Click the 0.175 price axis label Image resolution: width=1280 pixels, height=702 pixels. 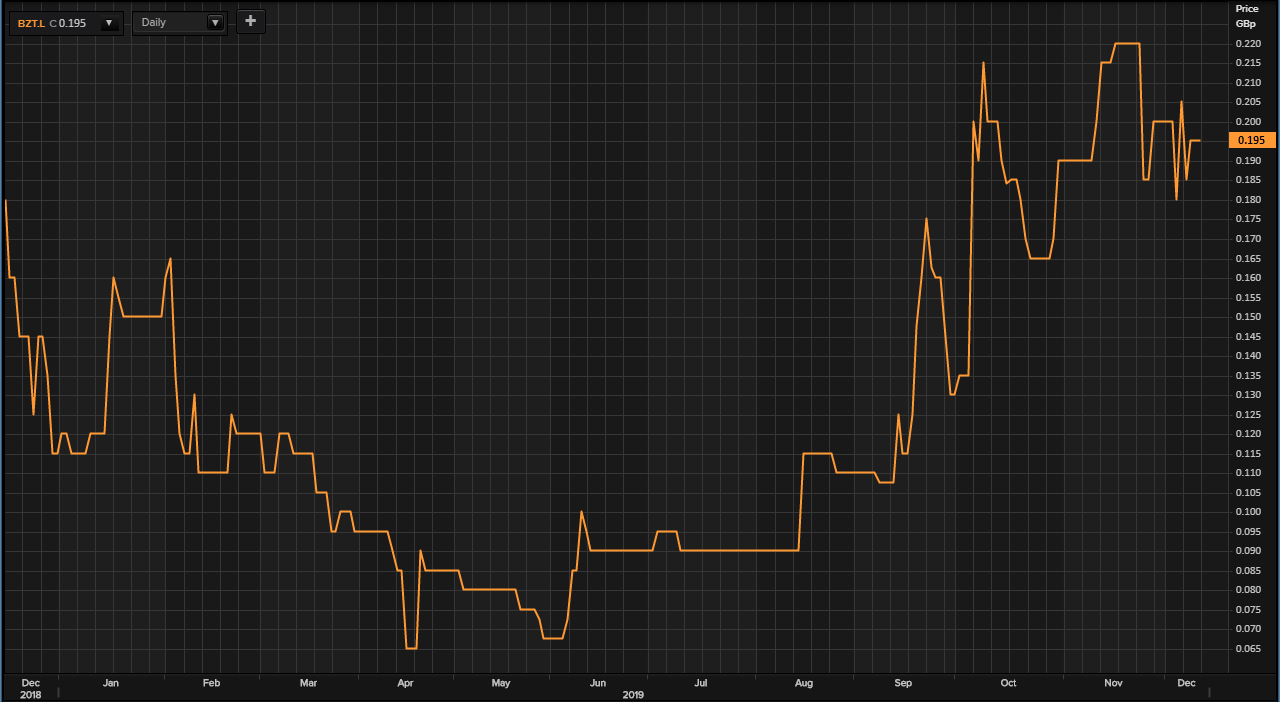tap(1248, 219)
